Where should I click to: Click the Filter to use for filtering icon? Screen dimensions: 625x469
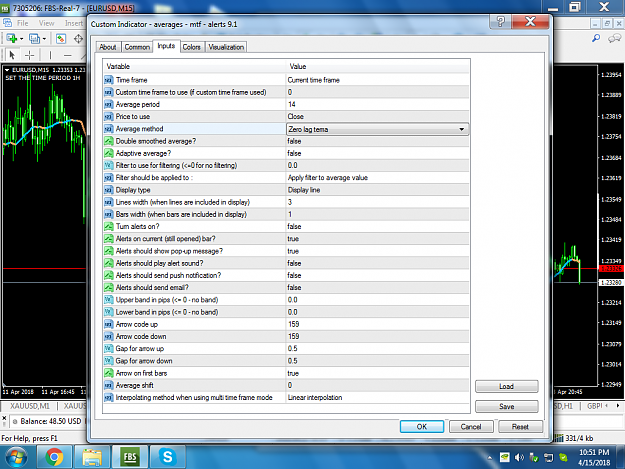(109, 165)
